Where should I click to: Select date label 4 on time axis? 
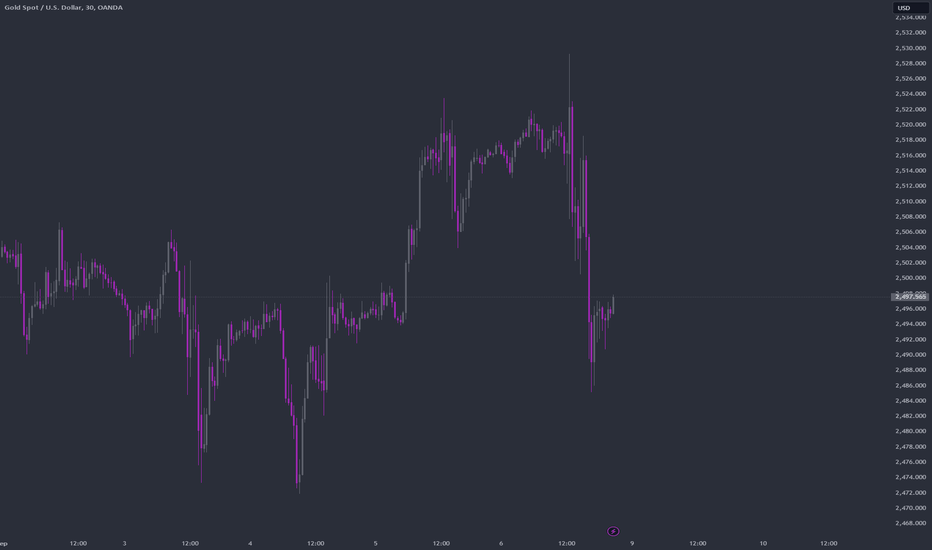250,543
